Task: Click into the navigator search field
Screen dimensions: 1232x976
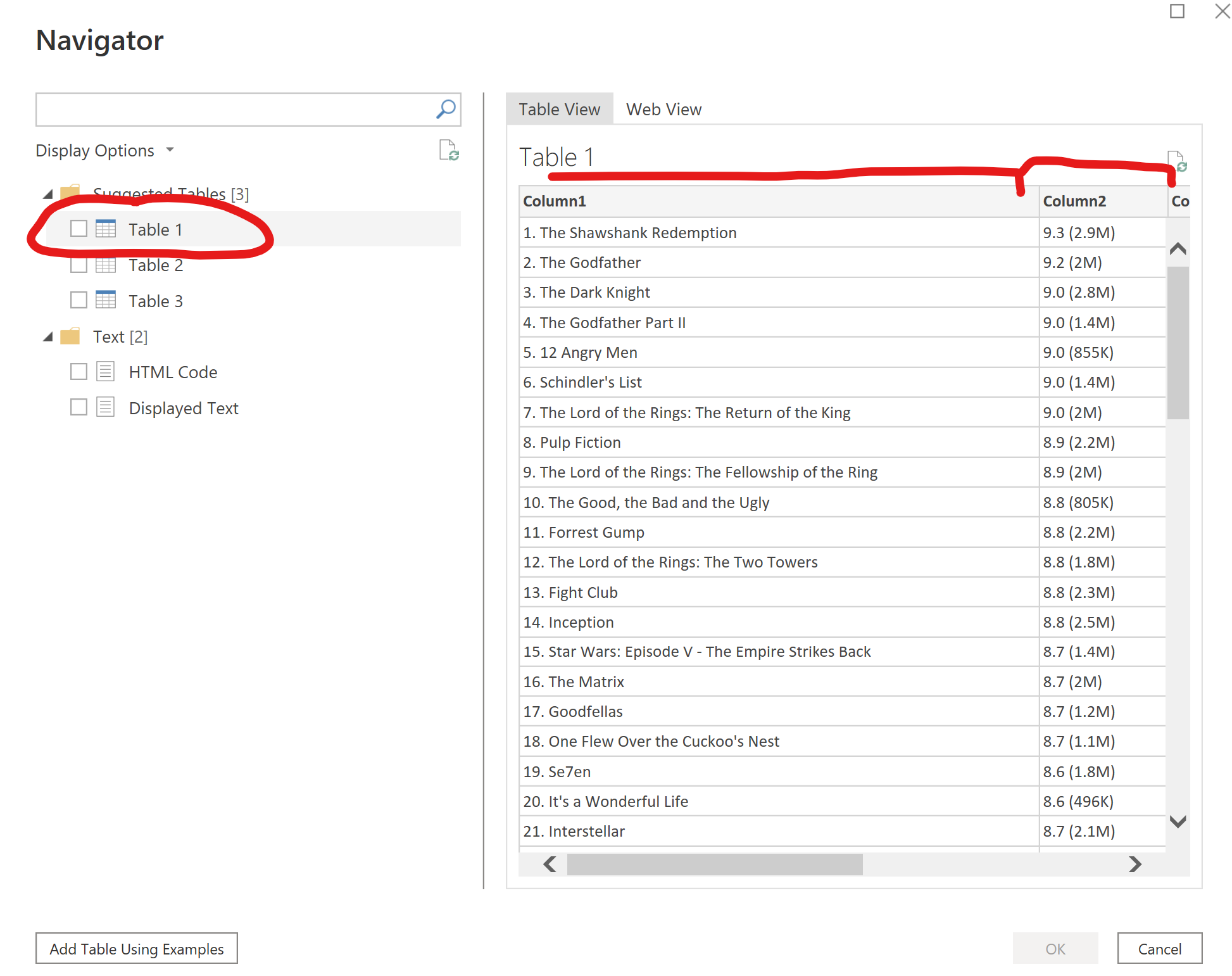Action: 234,110
